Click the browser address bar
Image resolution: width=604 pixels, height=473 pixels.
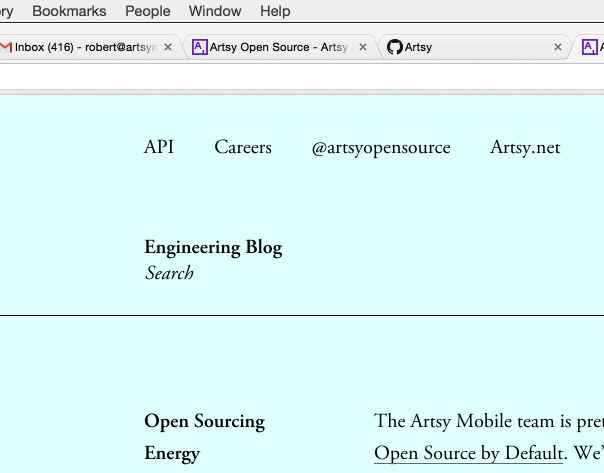click(302, 77)
